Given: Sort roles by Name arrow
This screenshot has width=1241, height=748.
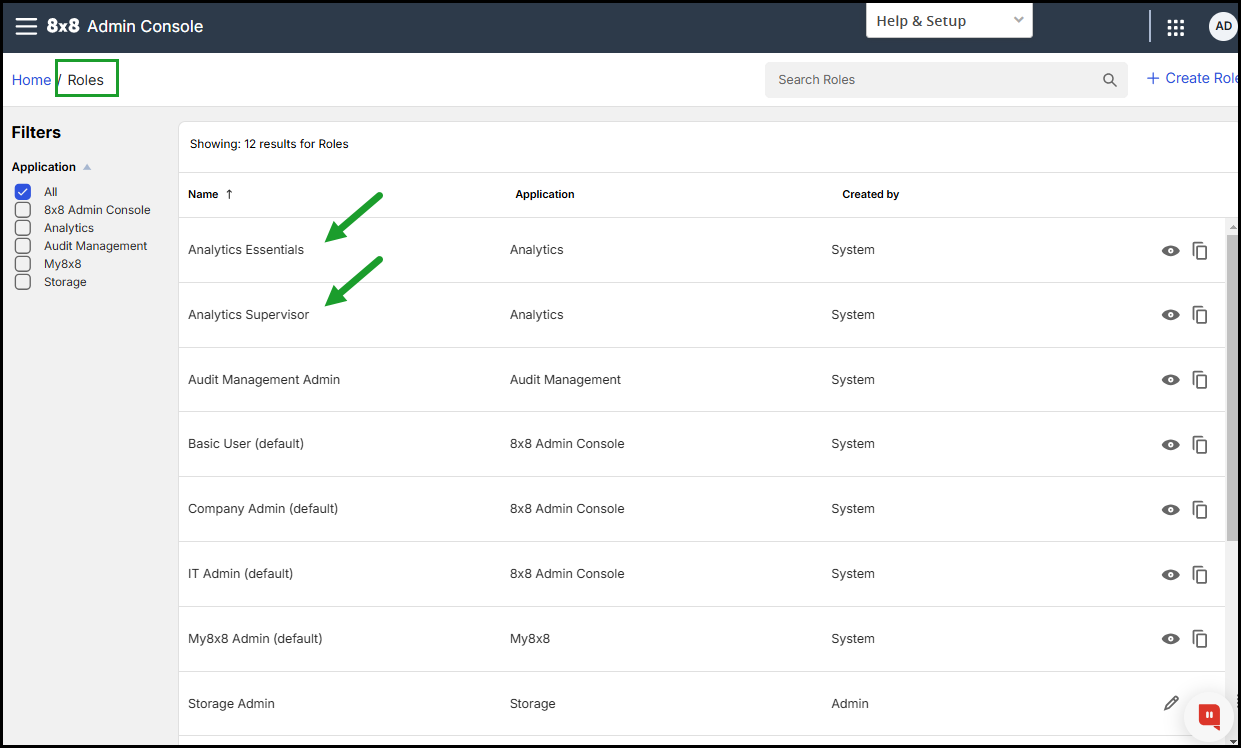Looking at the screenshot, I should 229,194.
